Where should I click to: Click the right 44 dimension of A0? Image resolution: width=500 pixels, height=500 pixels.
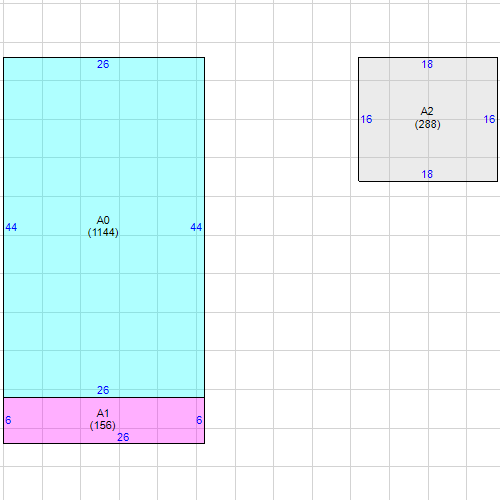(196, 227)
